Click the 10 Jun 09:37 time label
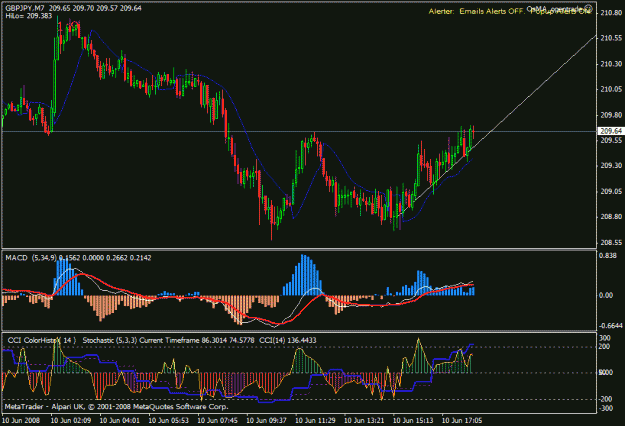Viewport: 625px width, 426px height. [x=266, y=420]
